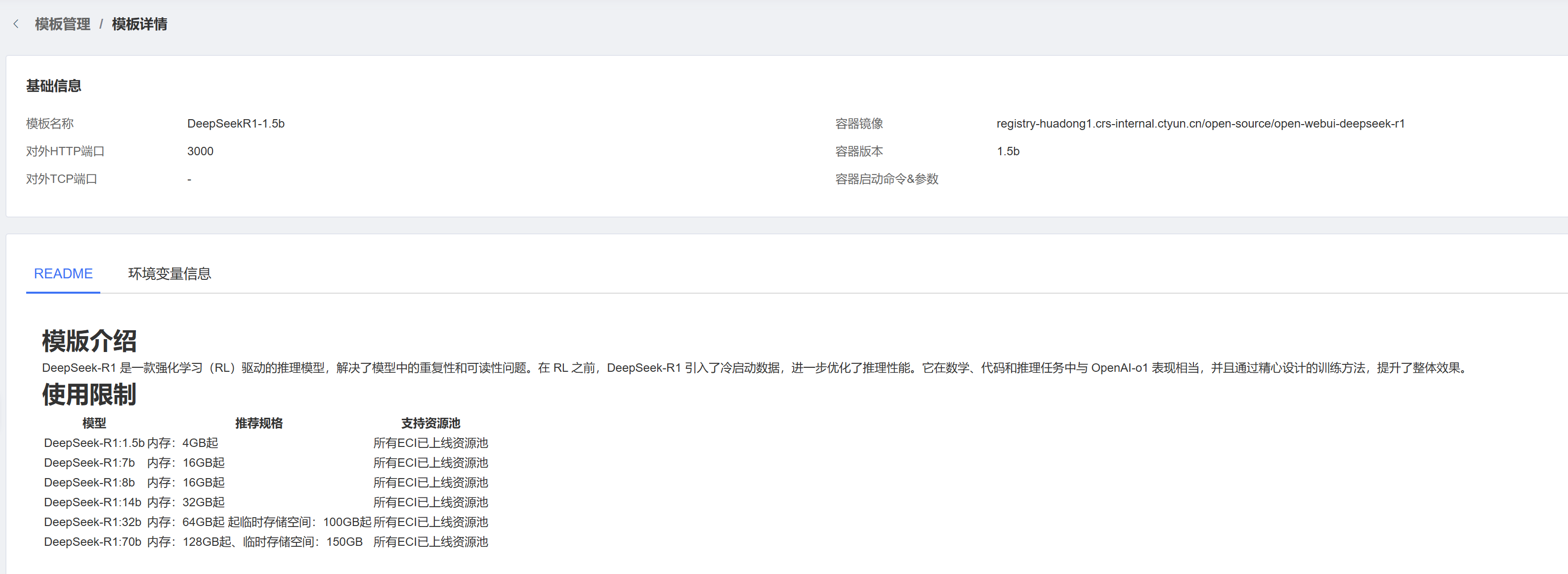The image size is (1568, 574).
Task: Click 模板详情 breadcrumb text
Action: click(139, 24)
